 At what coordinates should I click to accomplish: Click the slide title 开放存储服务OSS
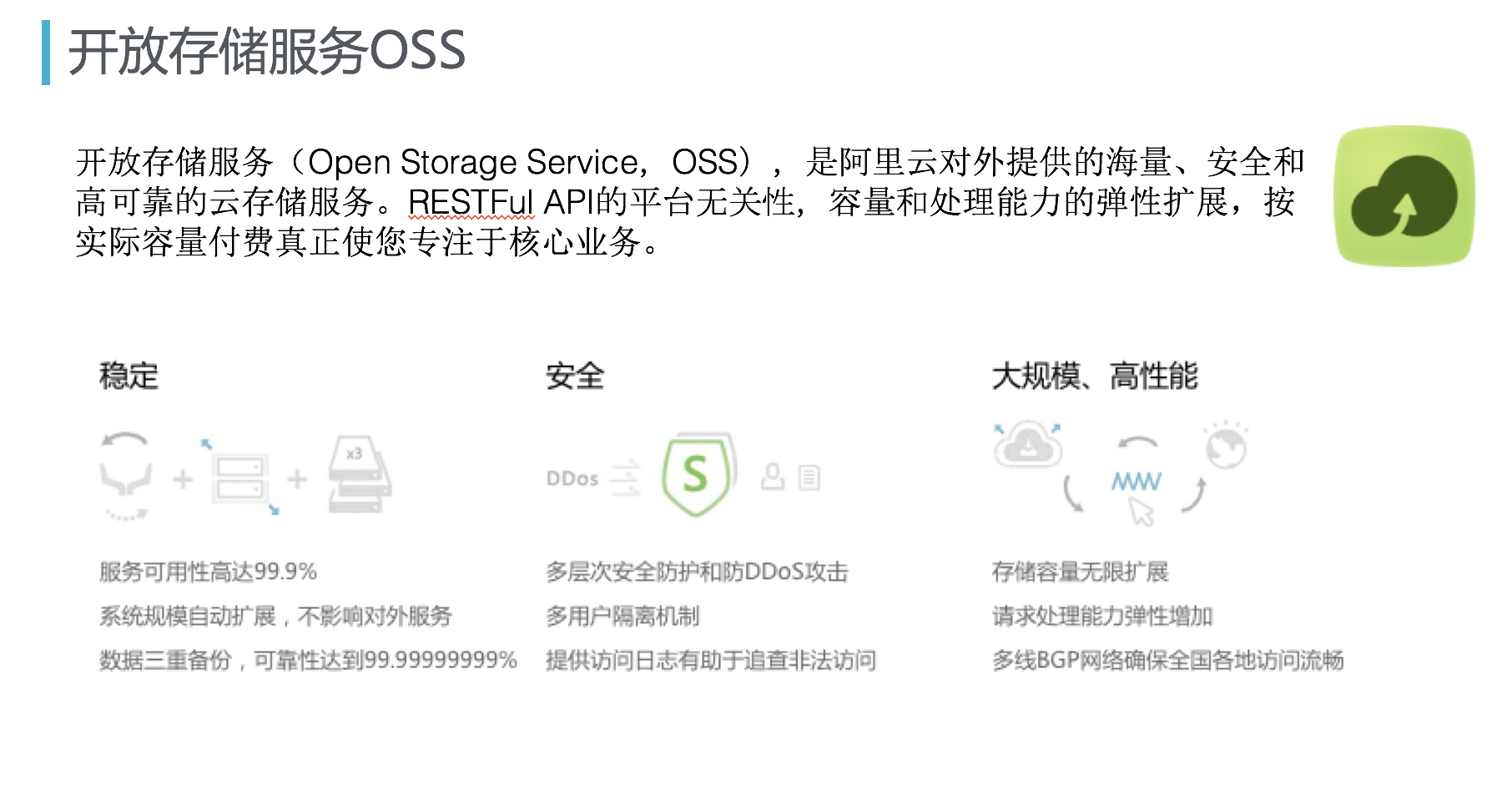click(x=266, y=52)
